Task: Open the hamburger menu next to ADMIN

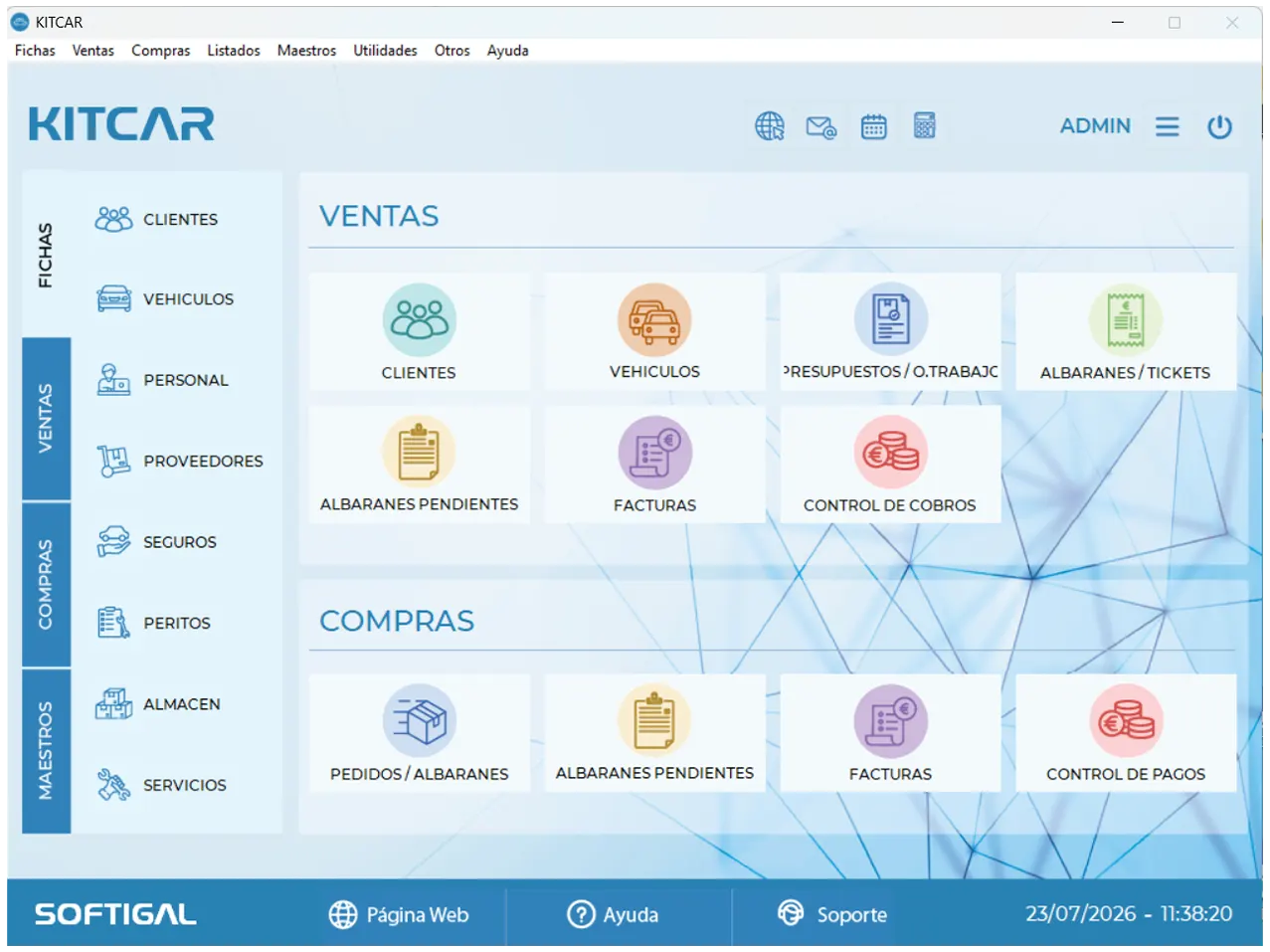Action: (x=1168, y=126)
